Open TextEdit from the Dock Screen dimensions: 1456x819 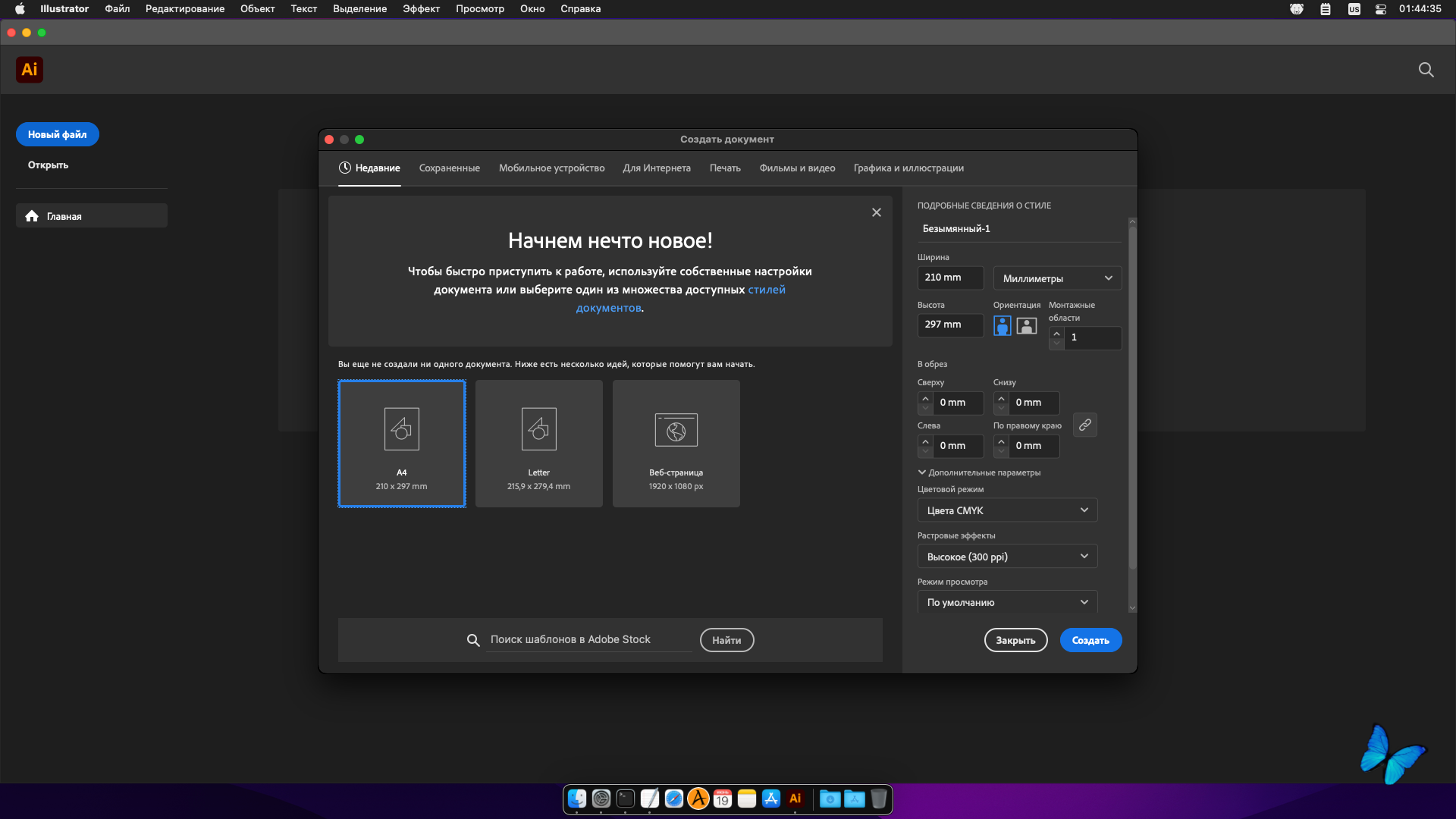[650, 799]
